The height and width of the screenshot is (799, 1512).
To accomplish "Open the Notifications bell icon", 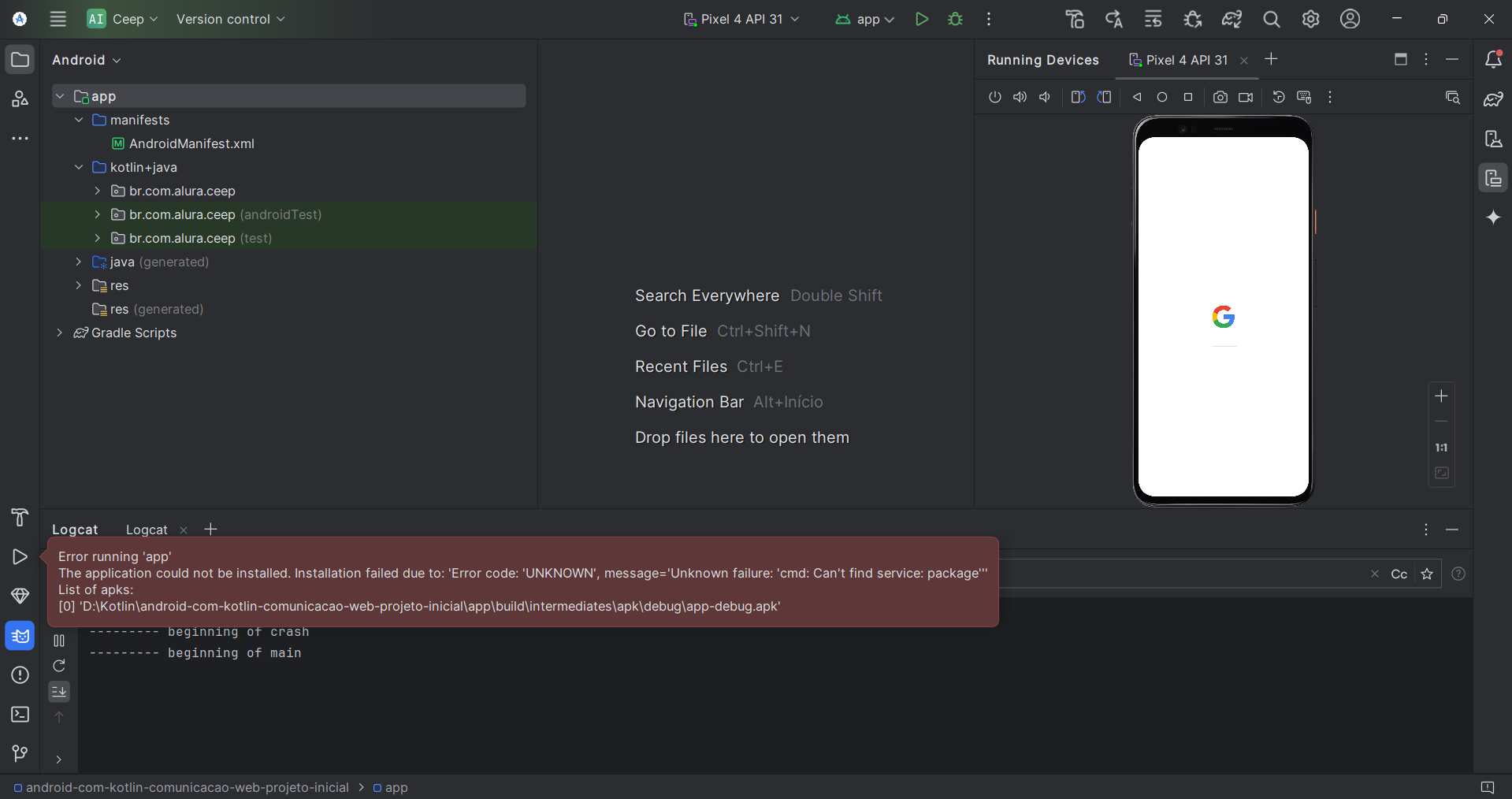I will tap(1492, 60).
